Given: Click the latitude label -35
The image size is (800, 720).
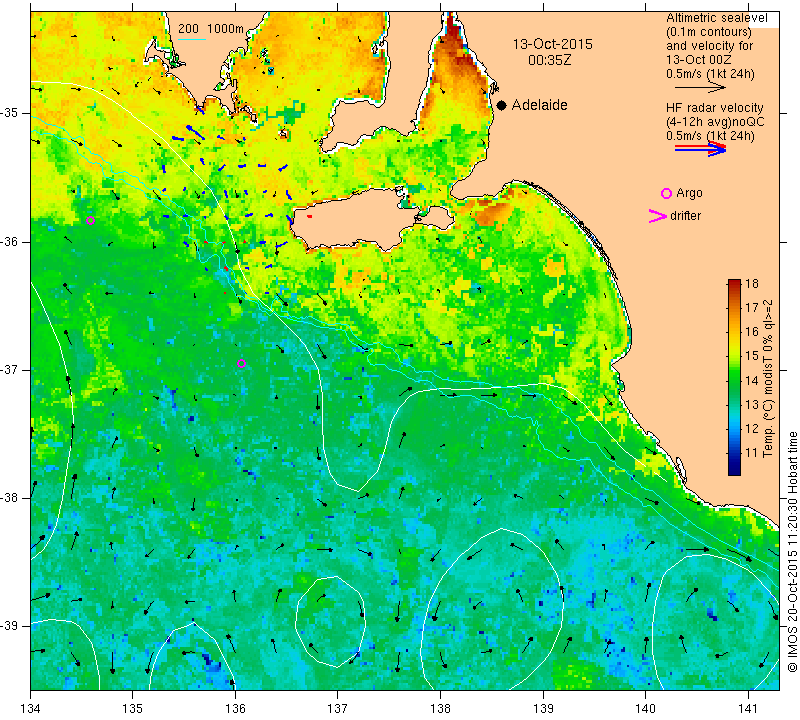Looking at the screenshot, I should click(x=10, y=113).
